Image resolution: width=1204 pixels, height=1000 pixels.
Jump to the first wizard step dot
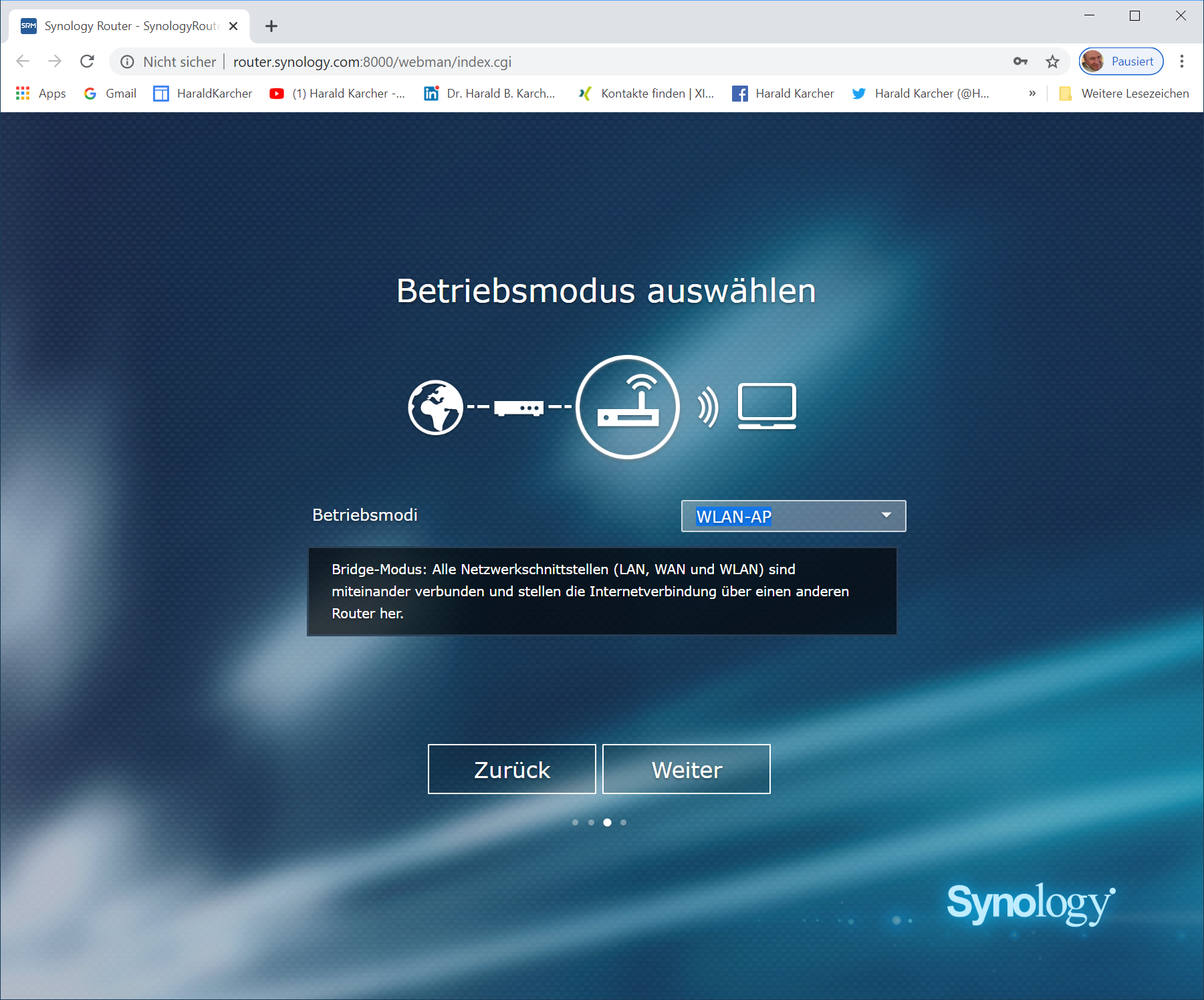click(575, 822)
